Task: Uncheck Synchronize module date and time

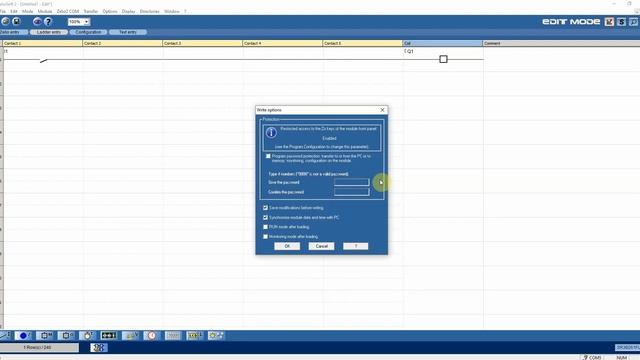Action: (265, 218)
